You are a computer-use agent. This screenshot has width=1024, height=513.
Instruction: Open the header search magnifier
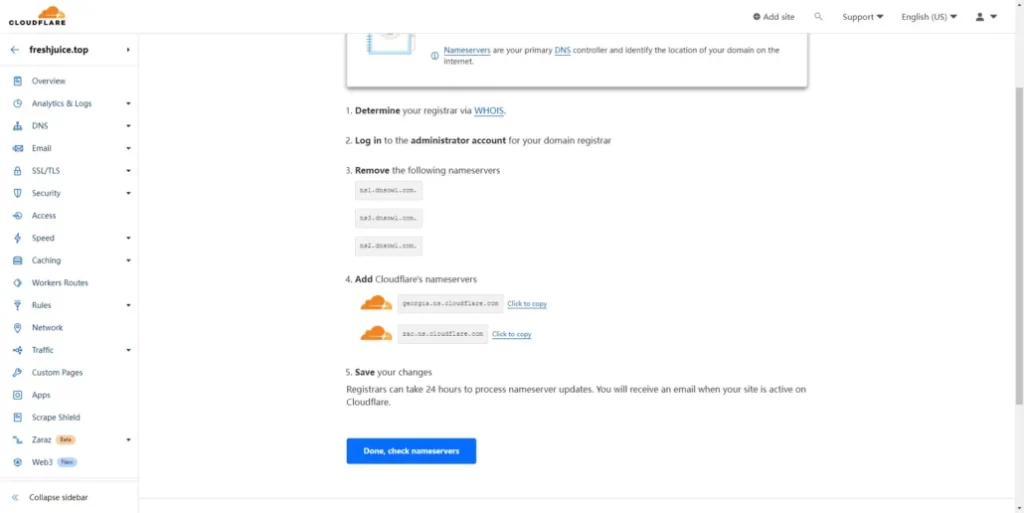(818, 17)
